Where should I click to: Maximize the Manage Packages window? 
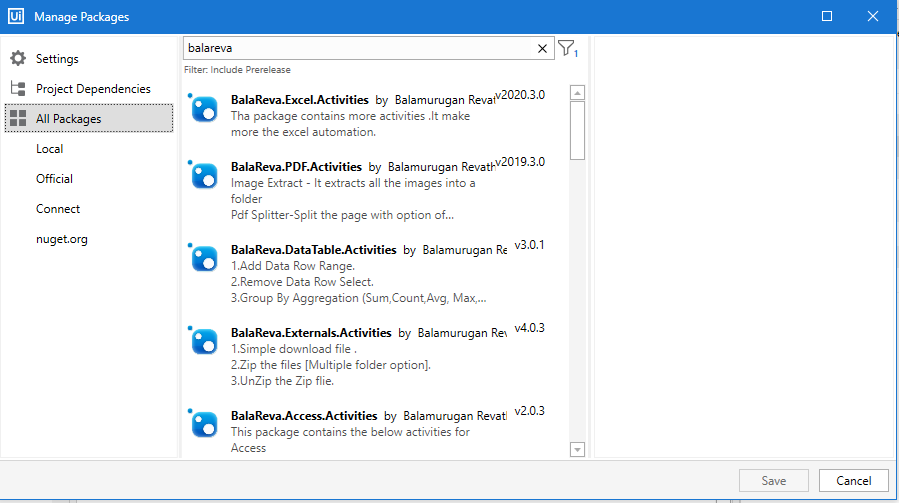(827, 16)
